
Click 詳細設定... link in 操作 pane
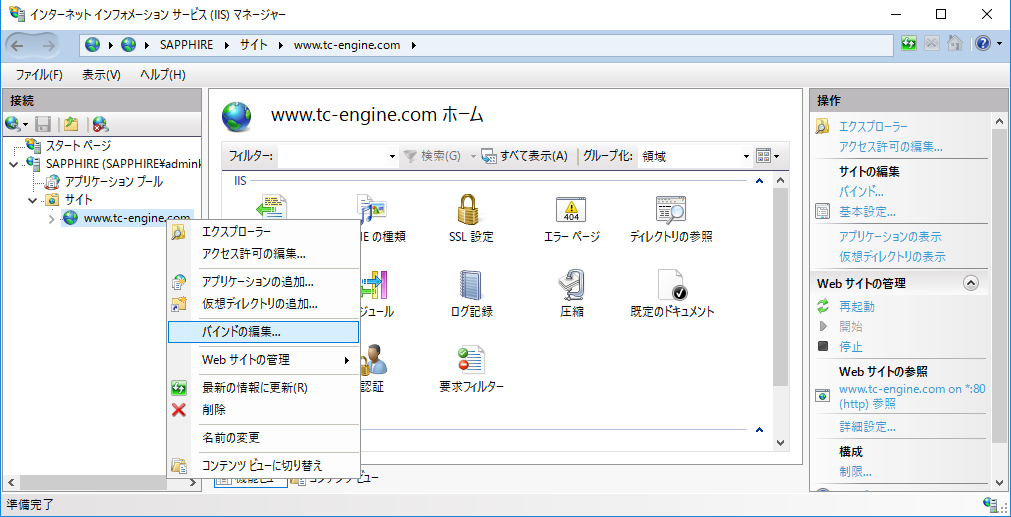[x=867, y=427]
